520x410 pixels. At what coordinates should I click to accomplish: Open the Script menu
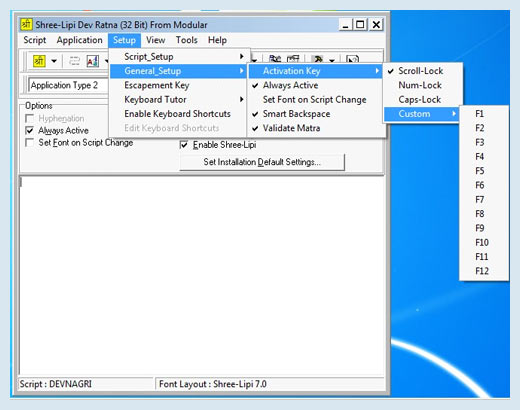(x=35, y=40)
